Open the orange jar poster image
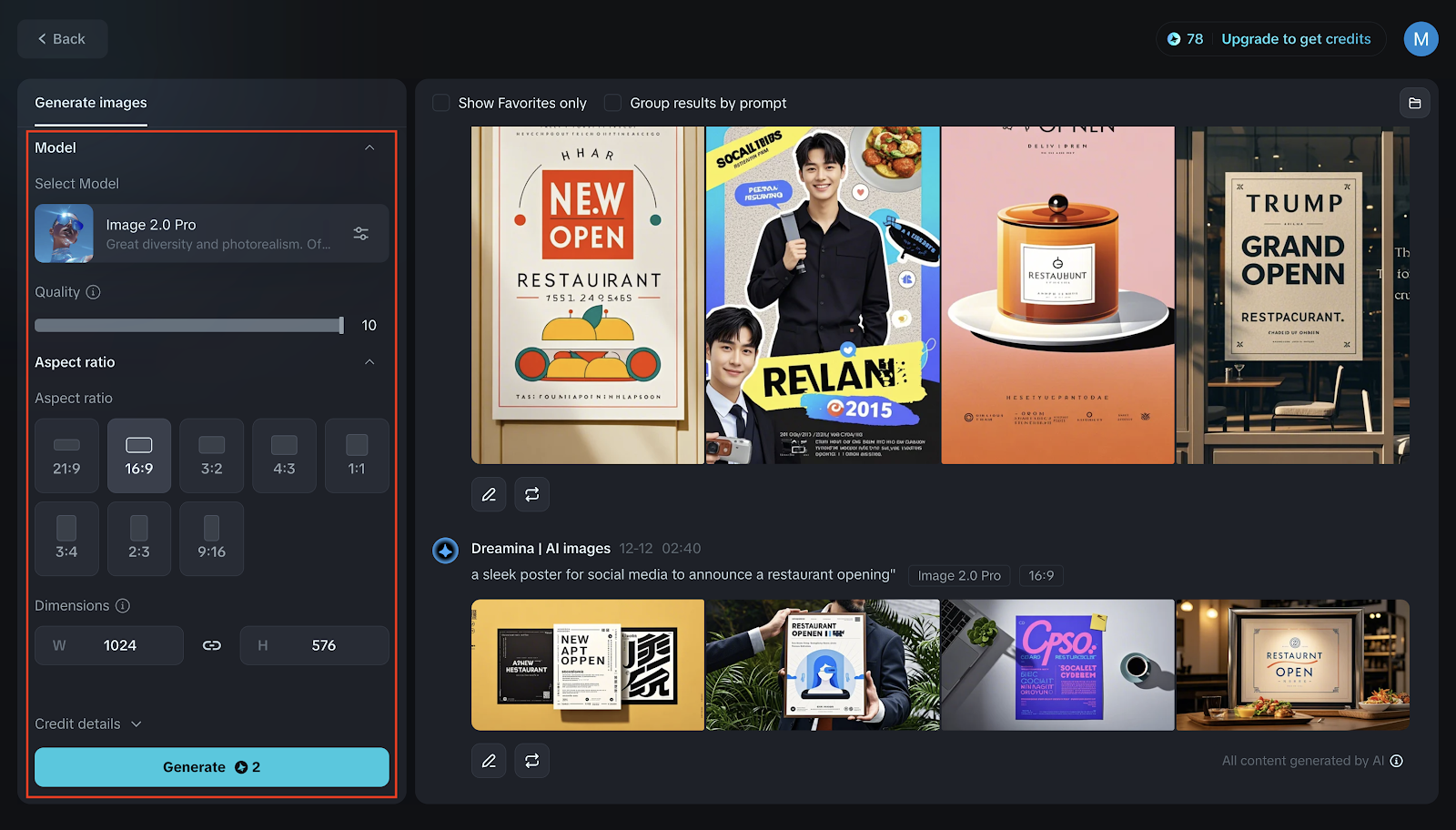Screen dimensions: 1456x830 (1057, 295)
